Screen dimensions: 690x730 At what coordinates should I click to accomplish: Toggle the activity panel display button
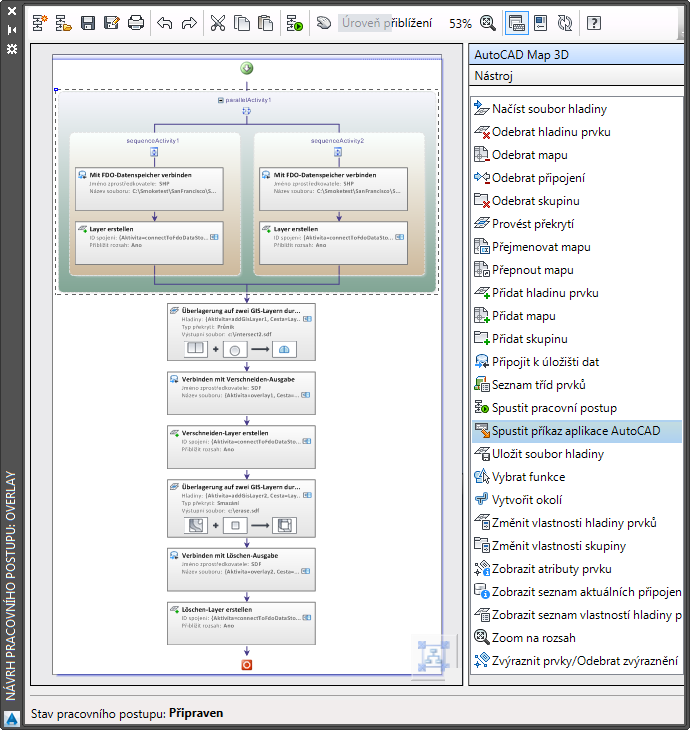pos(517,23)
